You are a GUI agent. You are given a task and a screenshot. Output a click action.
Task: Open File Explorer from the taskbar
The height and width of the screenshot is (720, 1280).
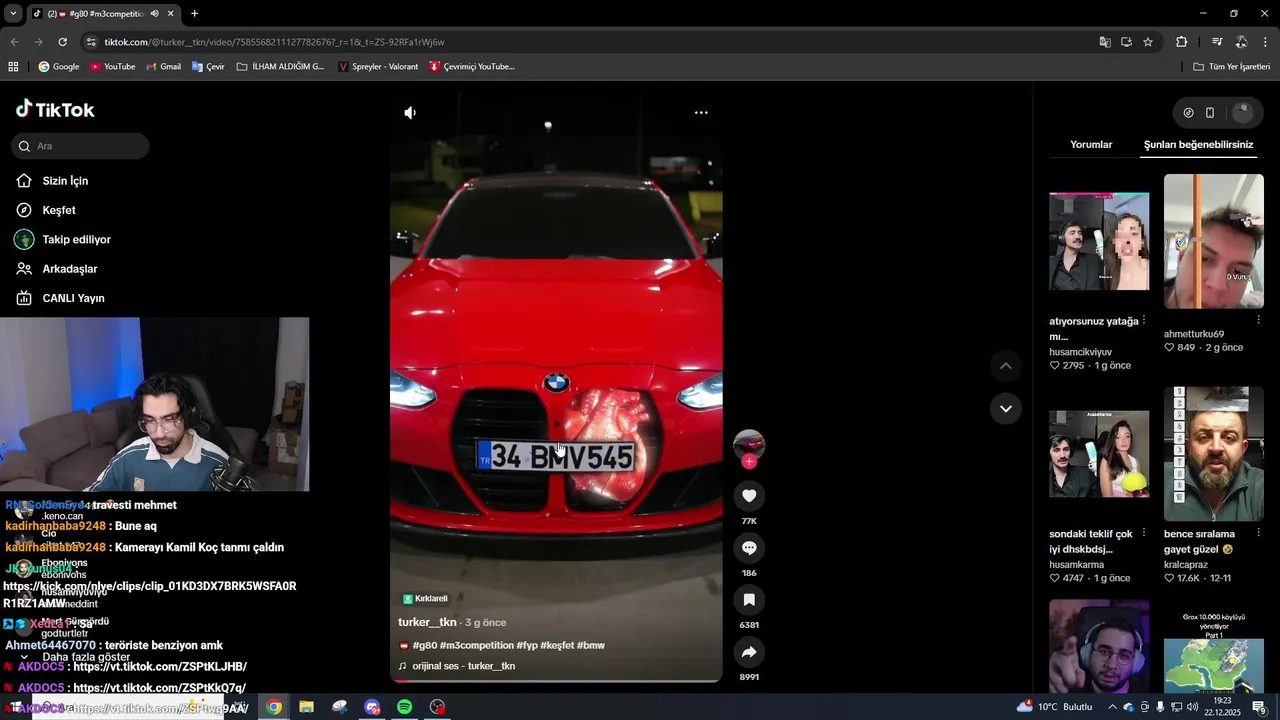(307, 707)
